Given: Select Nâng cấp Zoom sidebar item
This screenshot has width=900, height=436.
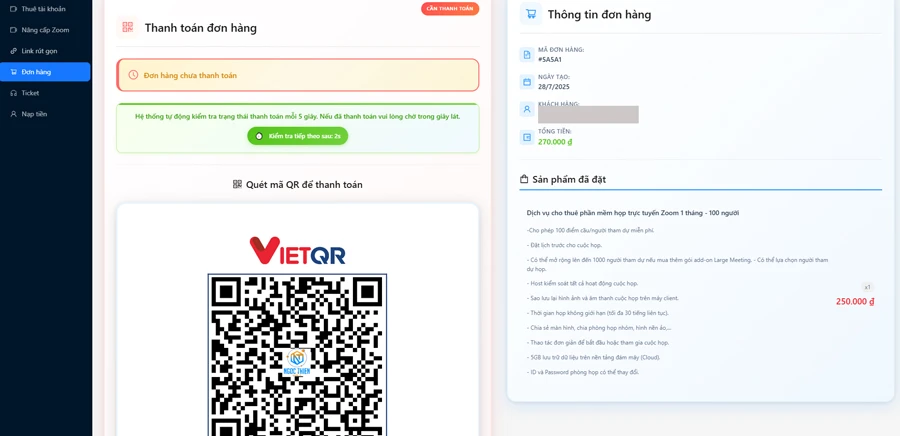Looking at the screenshot, I should [45, 30].
